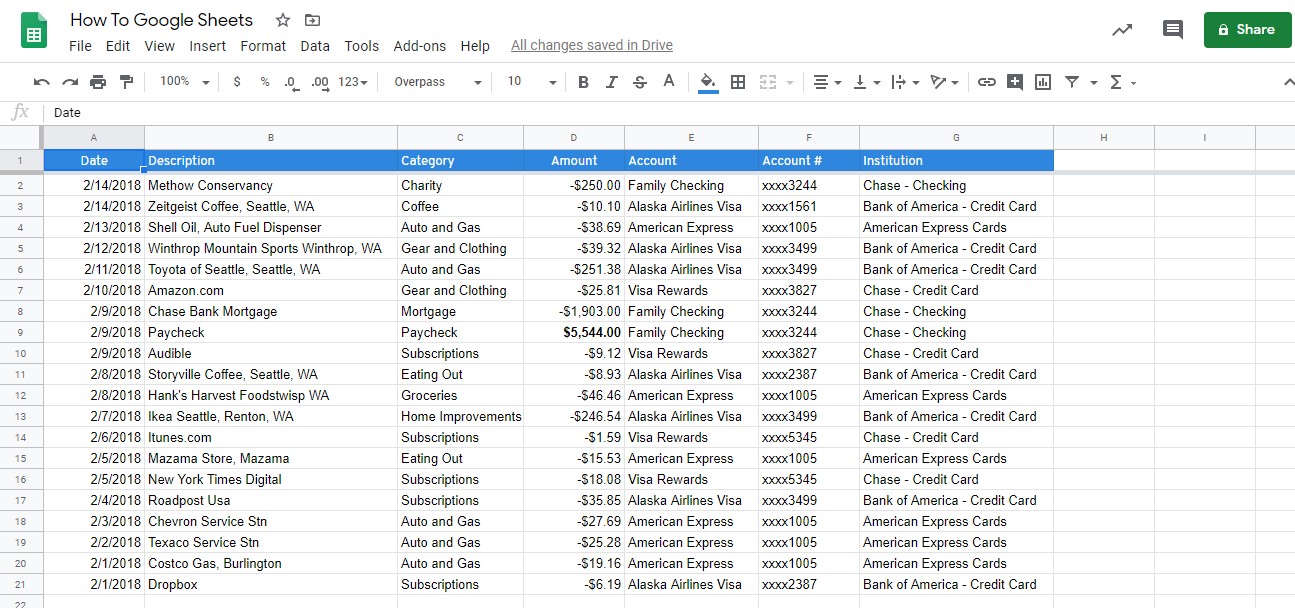Click the Create a filter icon
The height and width of the screenshot is (608, 1295).
pyautogui.click(x=1072, y=82)
